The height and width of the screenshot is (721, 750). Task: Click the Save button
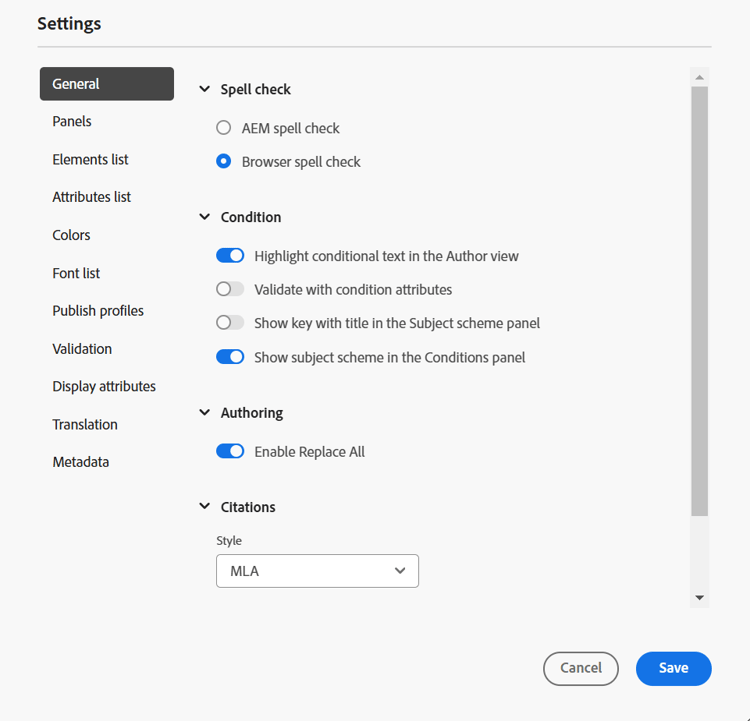pos(673,668)
